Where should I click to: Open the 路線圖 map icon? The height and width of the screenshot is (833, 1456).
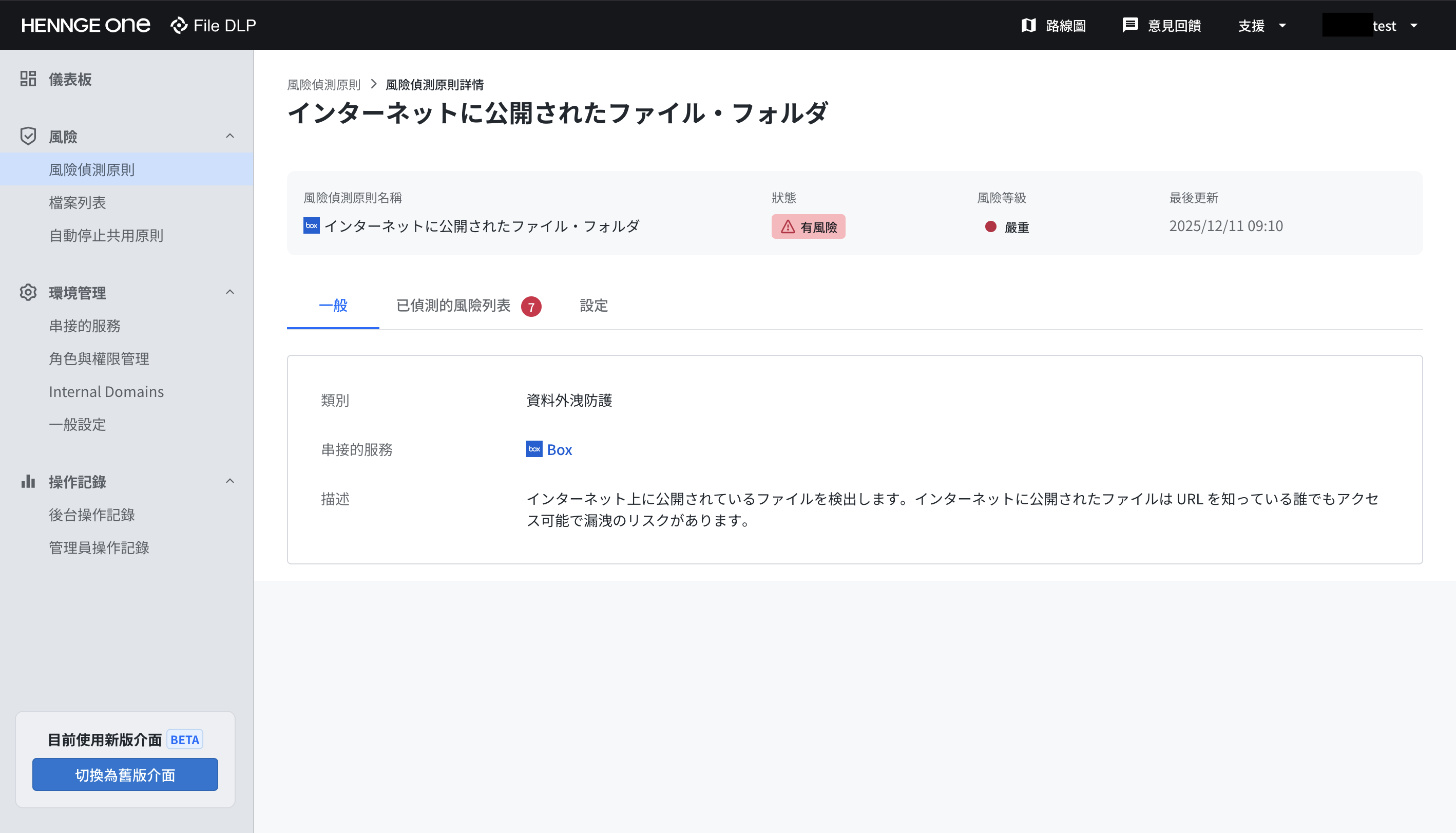pyautogui.click(x=1028, y=25)
